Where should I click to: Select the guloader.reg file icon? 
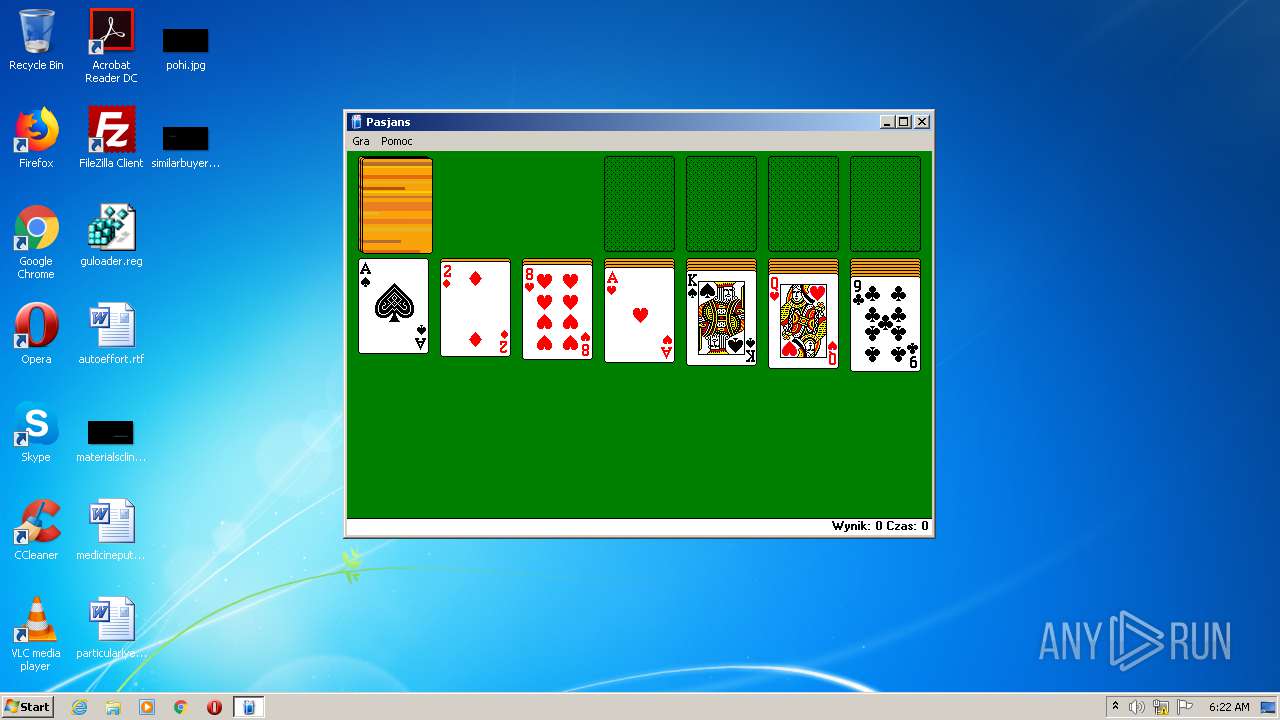click(111, 236)
